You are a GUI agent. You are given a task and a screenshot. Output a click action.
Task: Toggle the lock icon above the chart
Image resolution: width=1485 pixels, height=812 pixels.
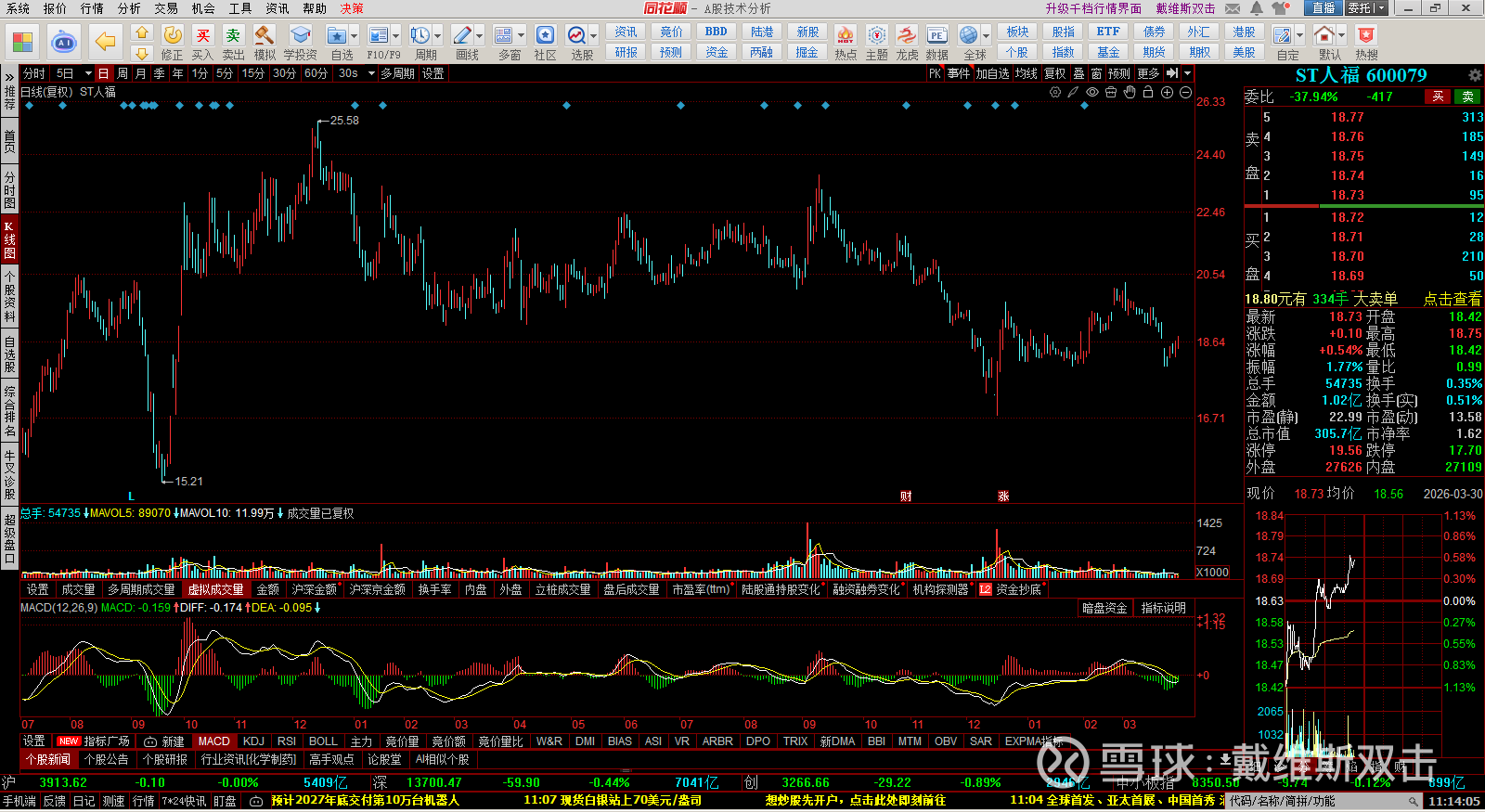point(1148,93)
